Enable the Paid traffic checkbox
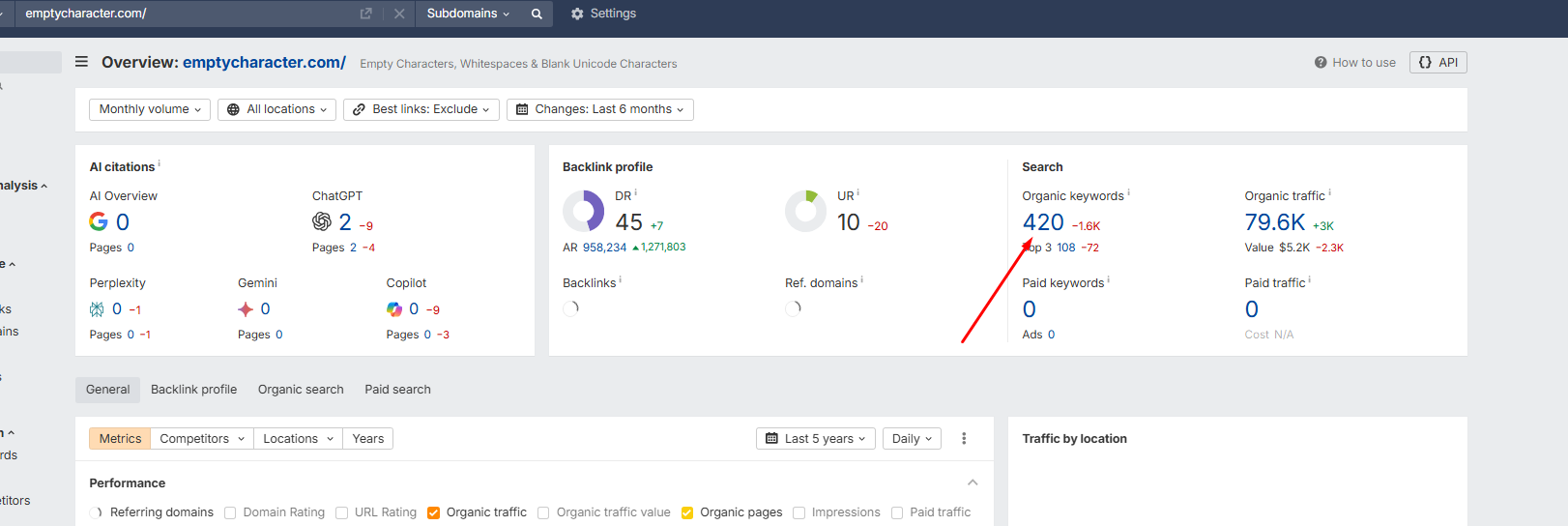Screen dimensions: 1568x526 click(897, 512)
